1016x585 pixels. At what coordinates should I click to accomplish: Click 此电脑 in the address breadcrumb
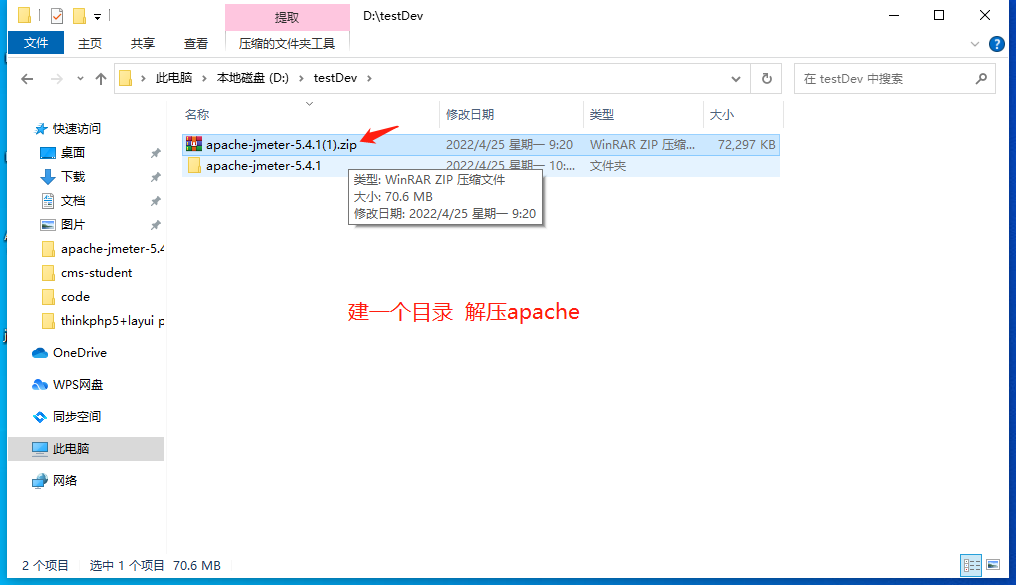point(174,78)
